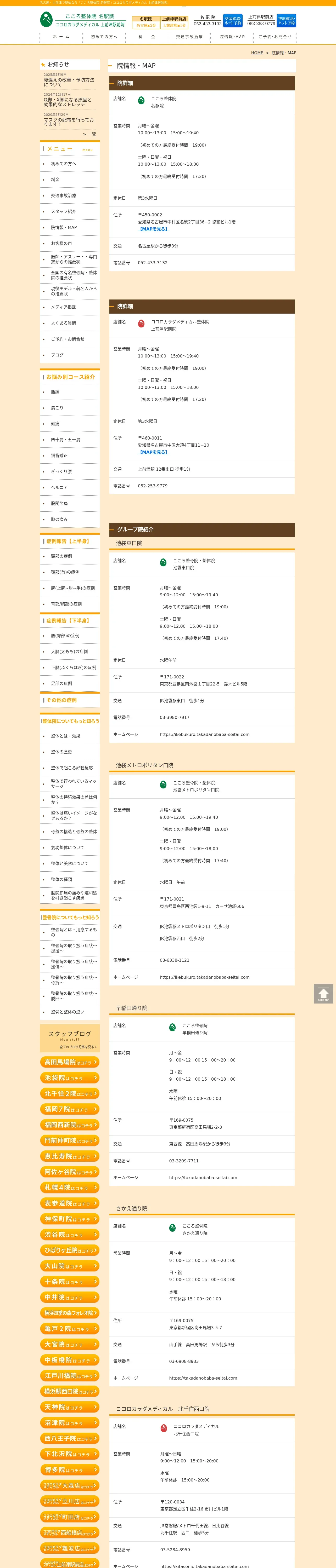This screenshot has height=1568, width=336.
Task: Click the PAGE TOP arrow icon
Action: coord(323,993)
